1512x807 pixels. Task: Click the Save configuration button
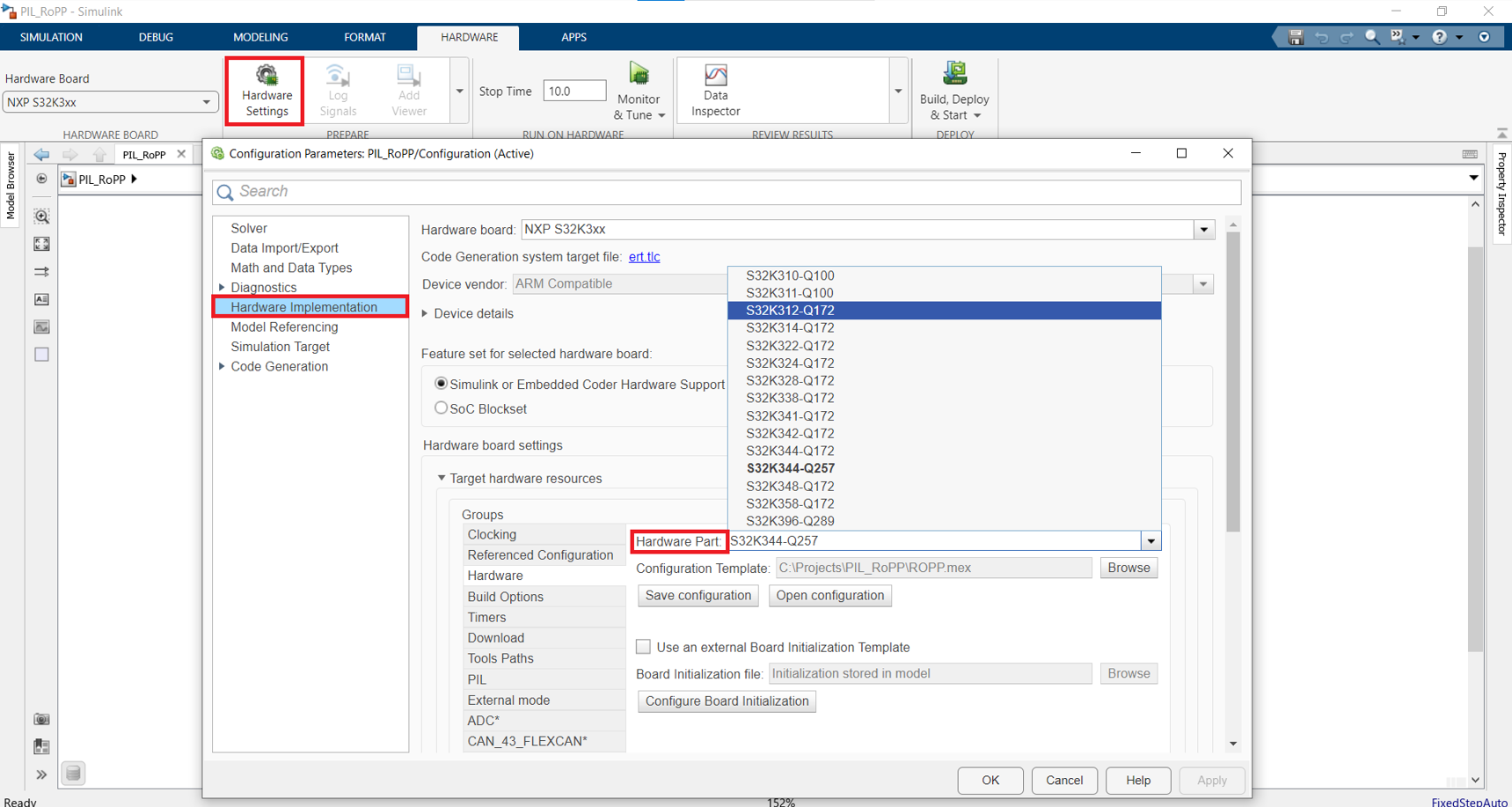[697, 595]
